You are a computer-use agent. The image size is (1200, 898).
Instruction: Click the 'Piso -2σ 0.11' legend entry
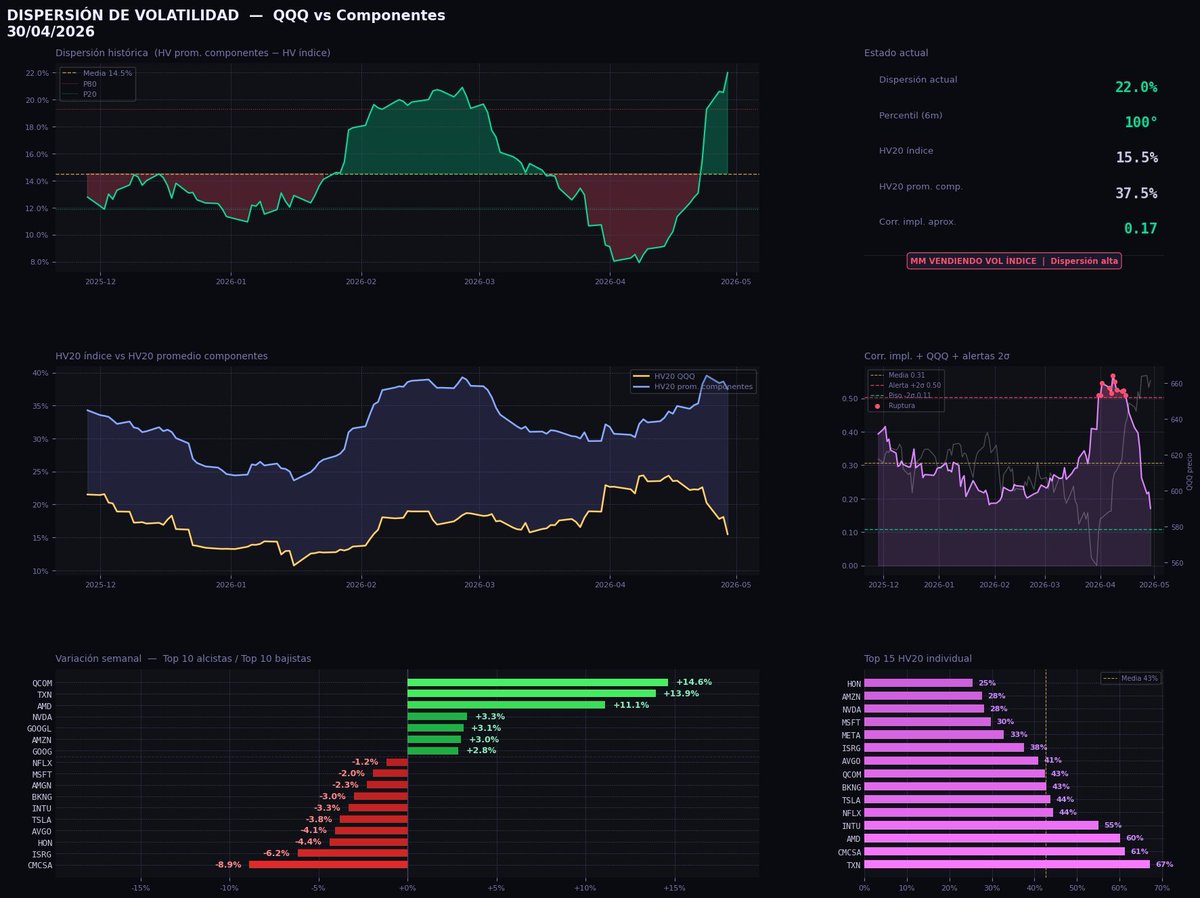(901, 396)
